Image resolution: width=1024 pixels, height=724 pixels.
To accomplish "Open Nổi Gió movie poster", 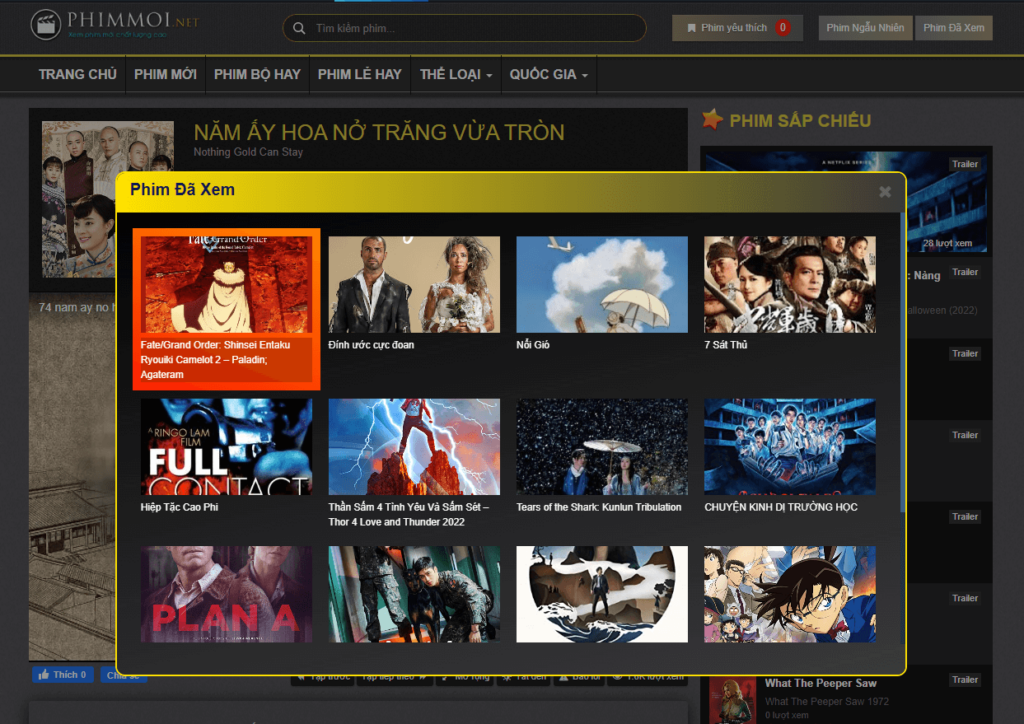I will coord(602,284).
